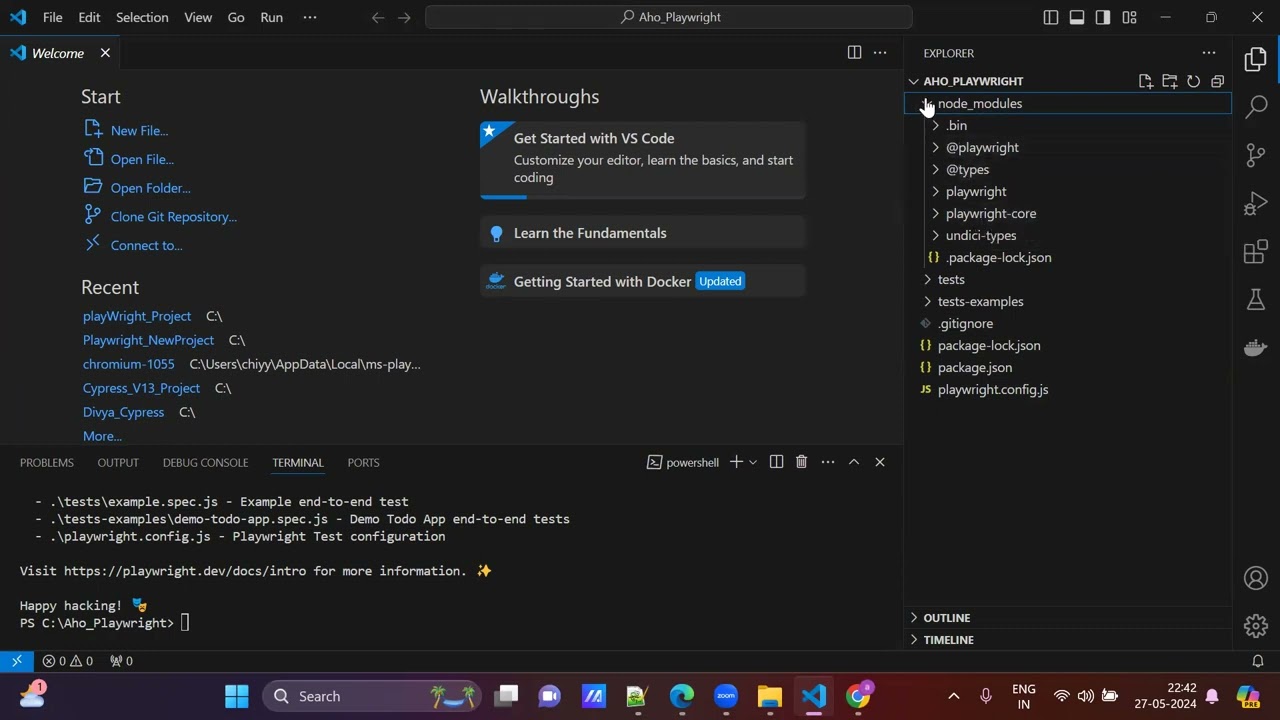Switch to the DEBUG CONSOLE tab

(x=205, y=462)
